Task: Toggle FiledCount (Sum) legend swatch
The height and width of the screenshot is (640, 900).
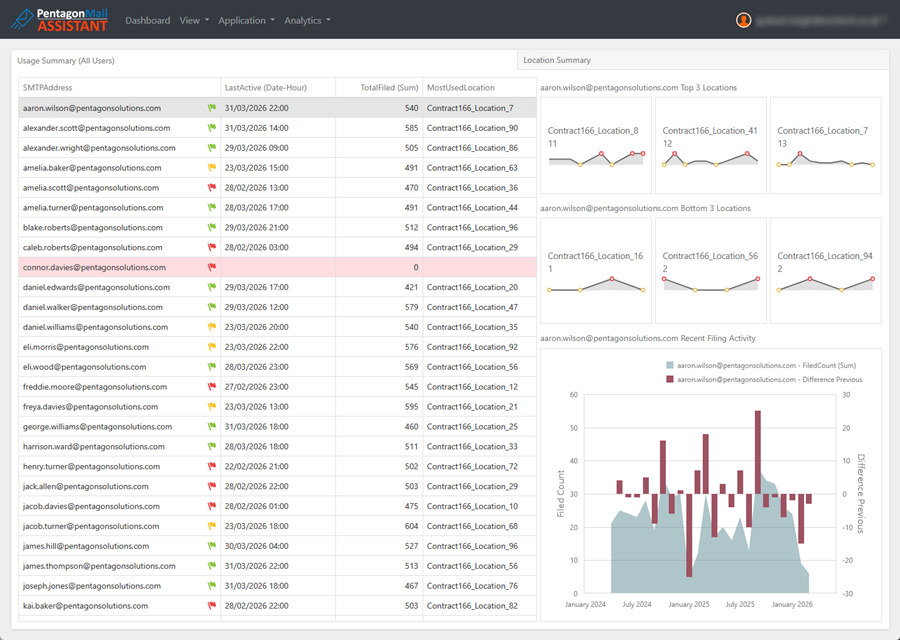Action: pos(669,365)
